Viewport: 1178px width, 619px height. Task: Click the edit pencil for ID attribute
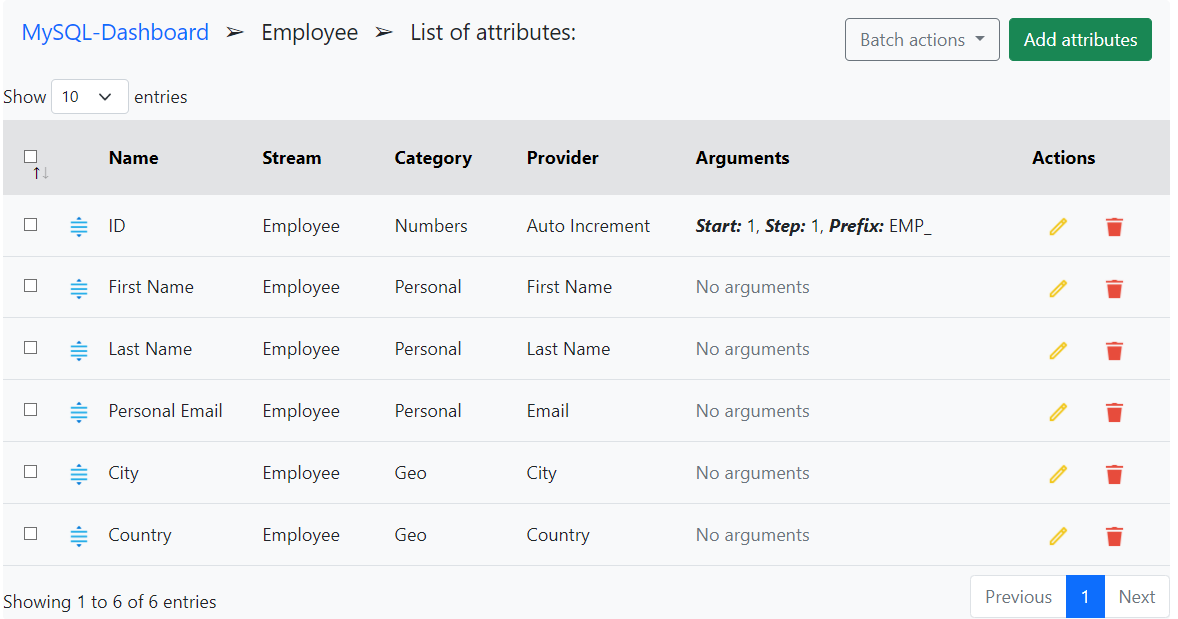pyautogui.click(x=1058, y=227)
